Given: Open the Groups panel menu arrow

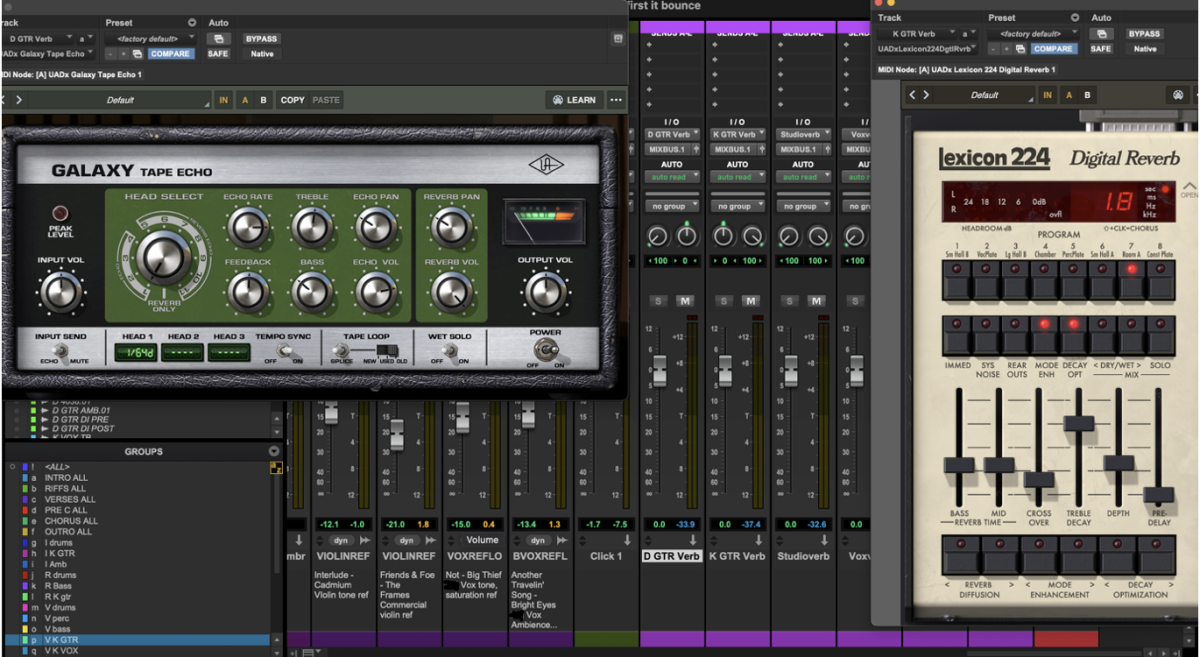Looking at the screenshot, I should [275, 452].
